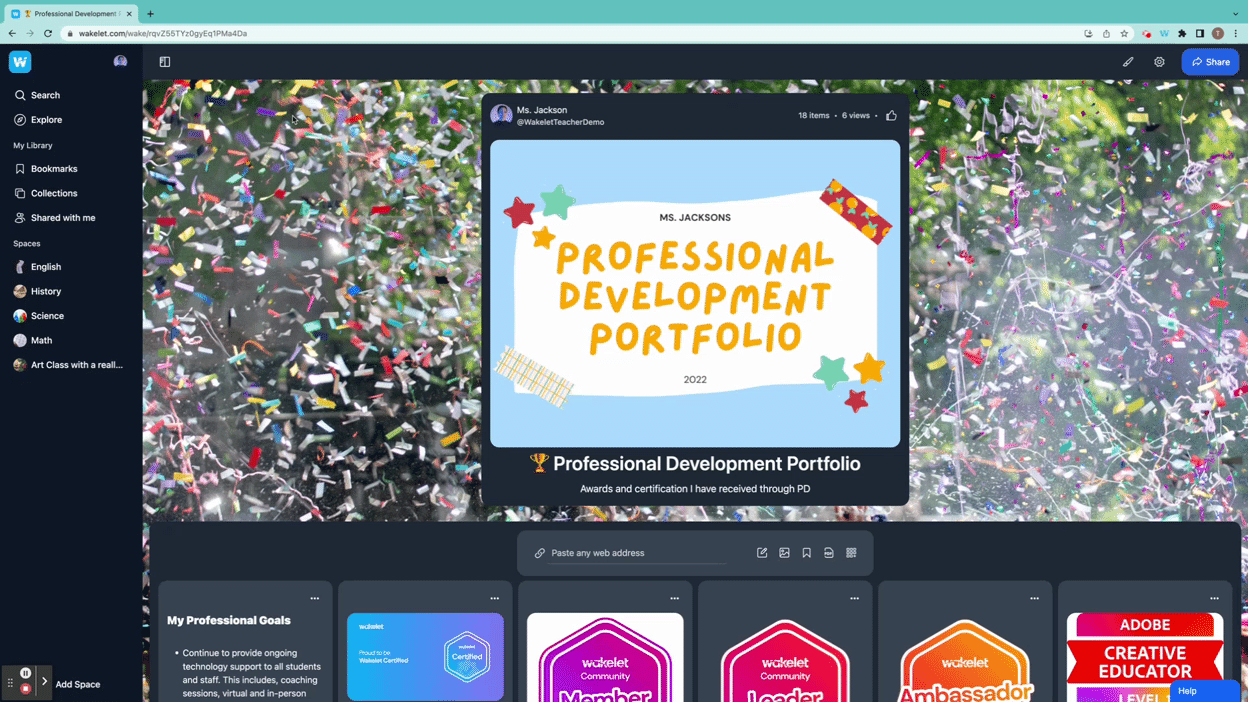
Task: Open collection settings gear icon
Action: coord(1159,62)
